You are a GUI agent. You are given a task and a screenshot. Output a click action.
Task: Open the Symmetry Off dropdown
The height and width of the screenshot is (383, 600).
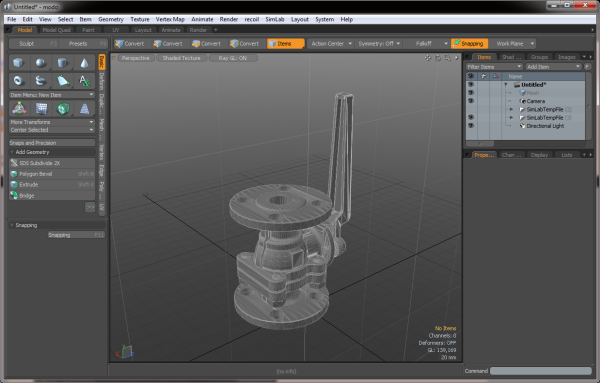pos(379,44)
